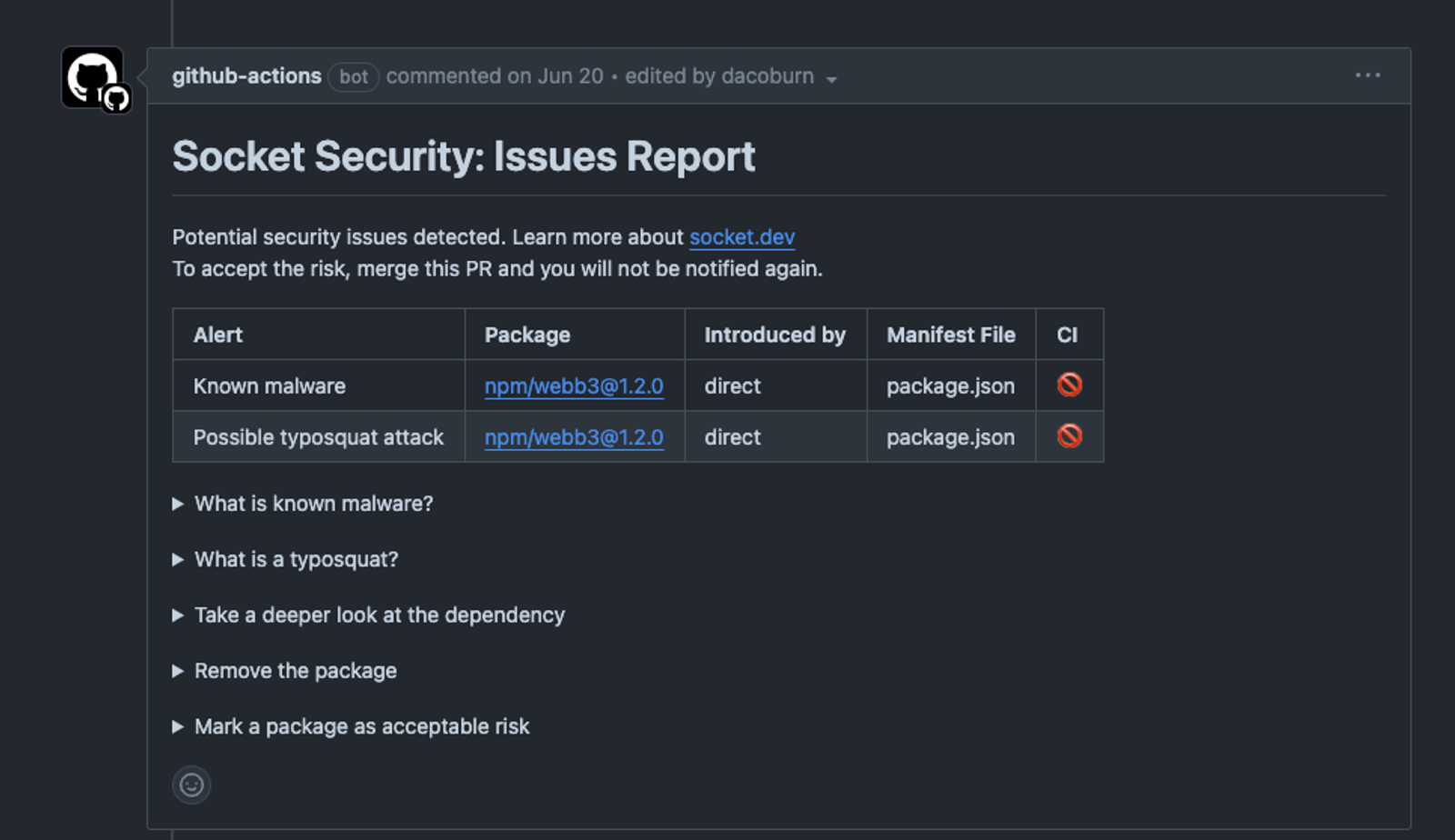1455x840 pixels.
Task: Click the 'Socket Security: Issues Report' heading
Action: pyautogui.click(x=464, y=156)
